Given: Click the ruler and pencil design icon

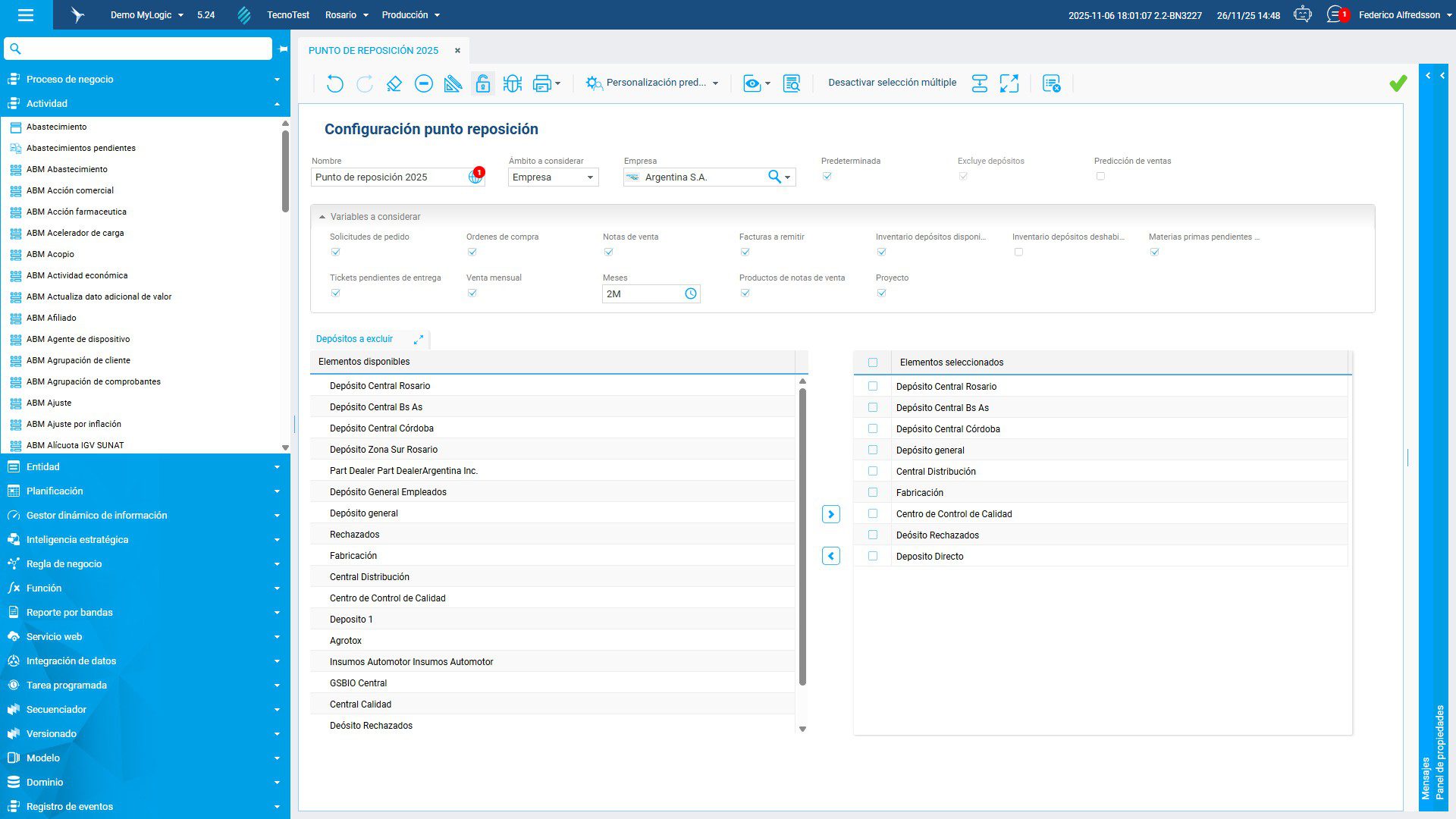Looking at the screenshot, I should click(453, 83).
